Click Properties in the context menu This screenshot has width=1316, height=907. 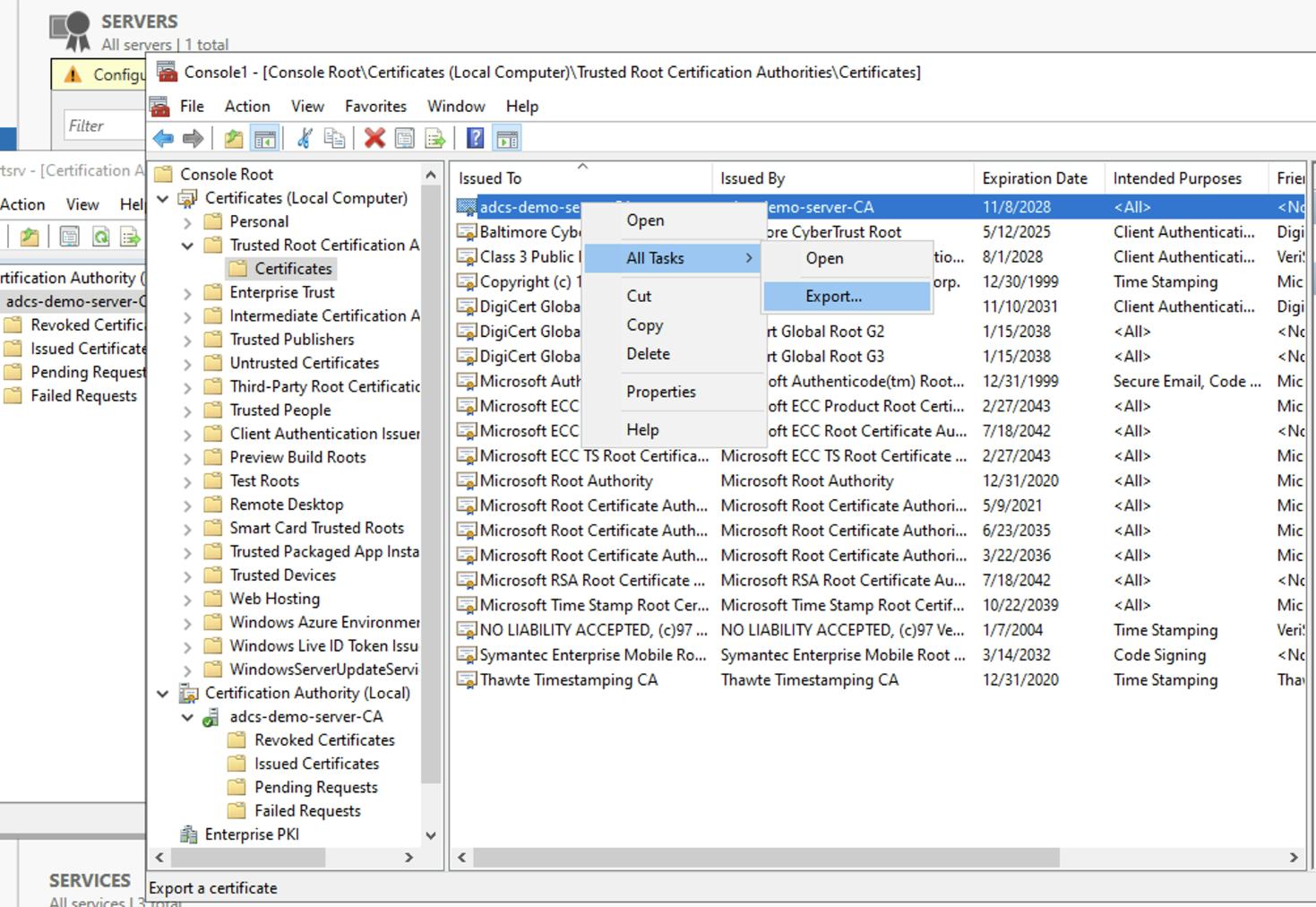(660, 392)
